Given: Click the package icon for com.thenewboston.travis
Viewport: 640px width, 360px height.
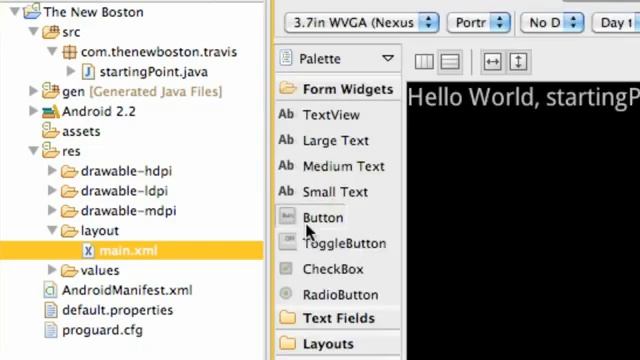Looking at the screenshot, I should (x=69, y=52).
